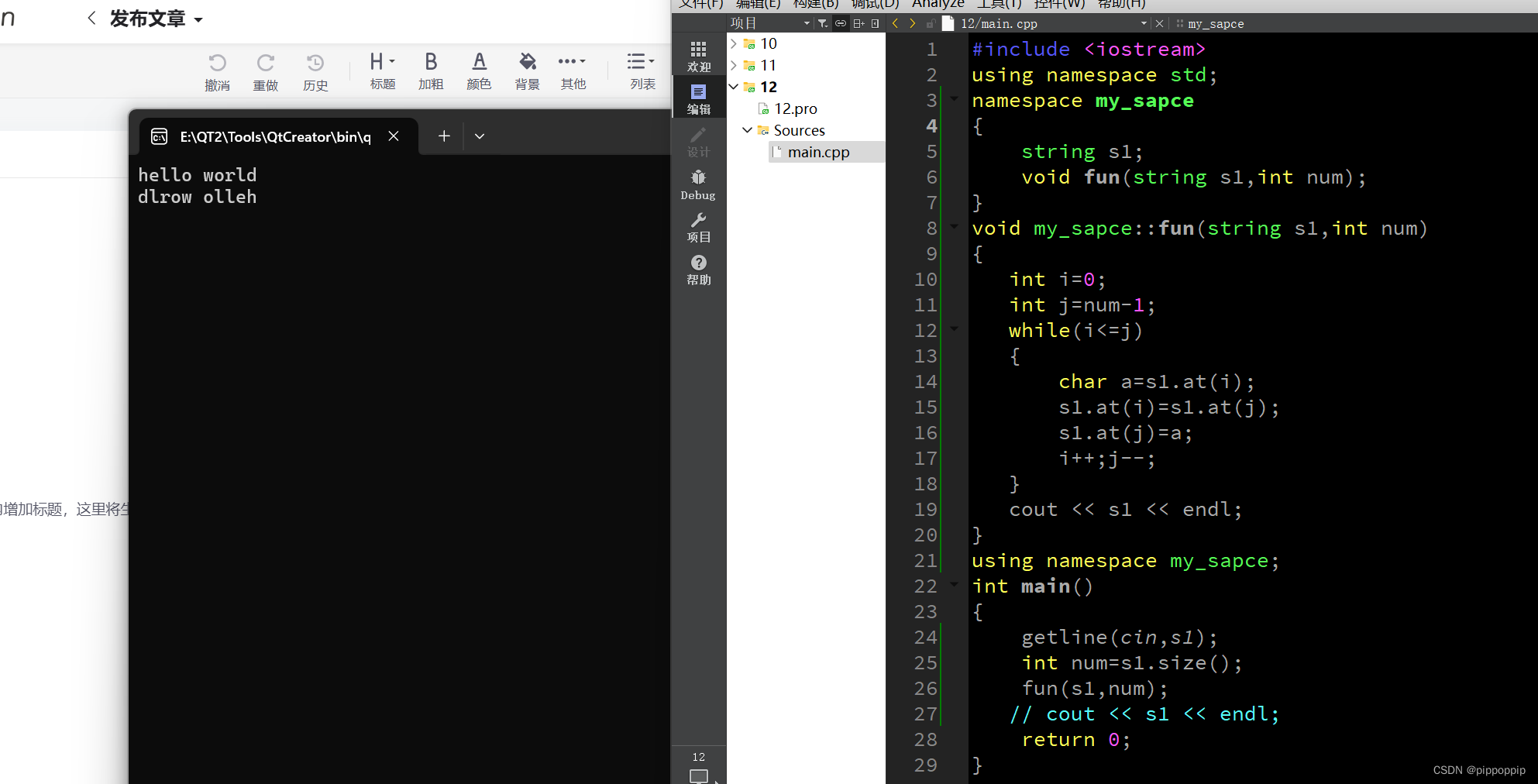Go back using arrow beside 发布文章
This screenshot has width=1538, height=784.
91,18
